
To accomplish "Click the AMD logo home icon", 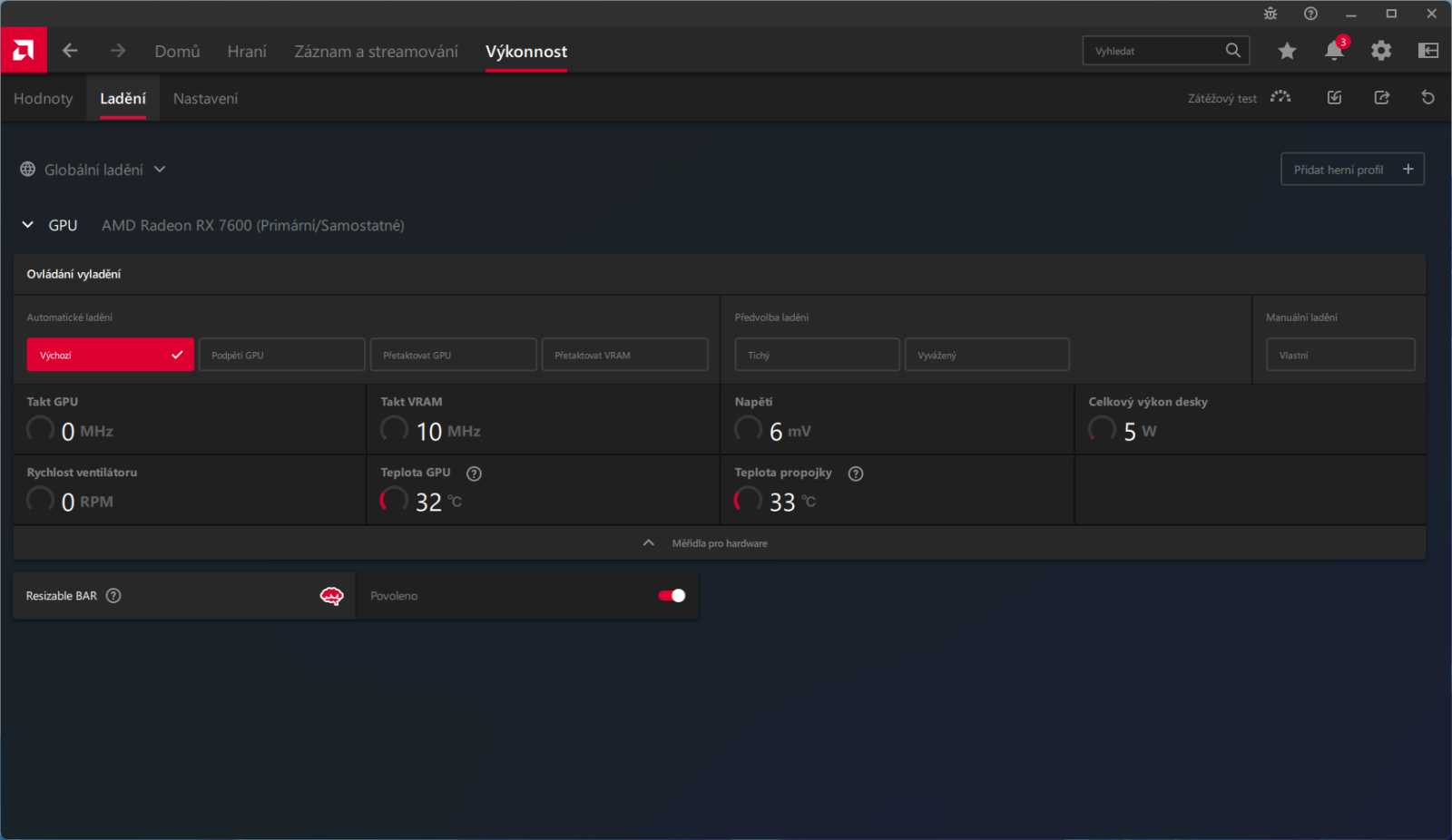I will (x=24, y=51).
